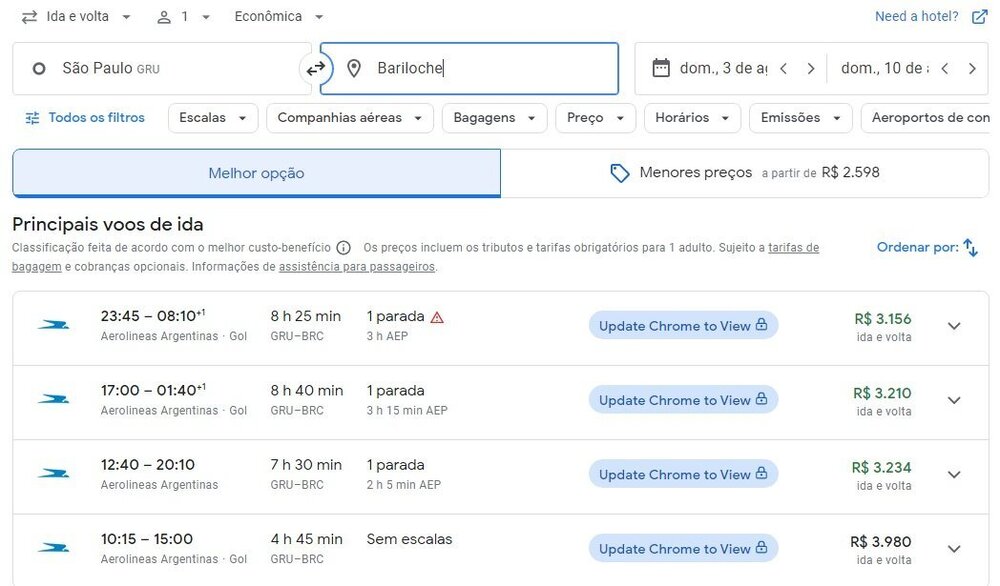Expand the 10:15 – 15:00 nonstop flight
The width and height of the screenshot is (1000, 586).
point(954,549)
